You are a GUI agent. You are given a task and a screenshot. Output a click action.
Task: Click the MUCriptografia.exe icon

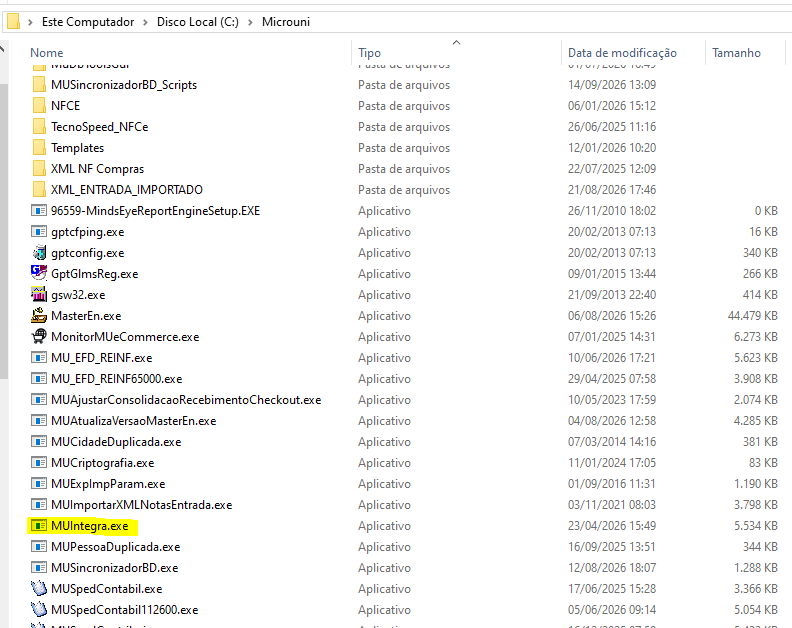click(x=39, y=463)
